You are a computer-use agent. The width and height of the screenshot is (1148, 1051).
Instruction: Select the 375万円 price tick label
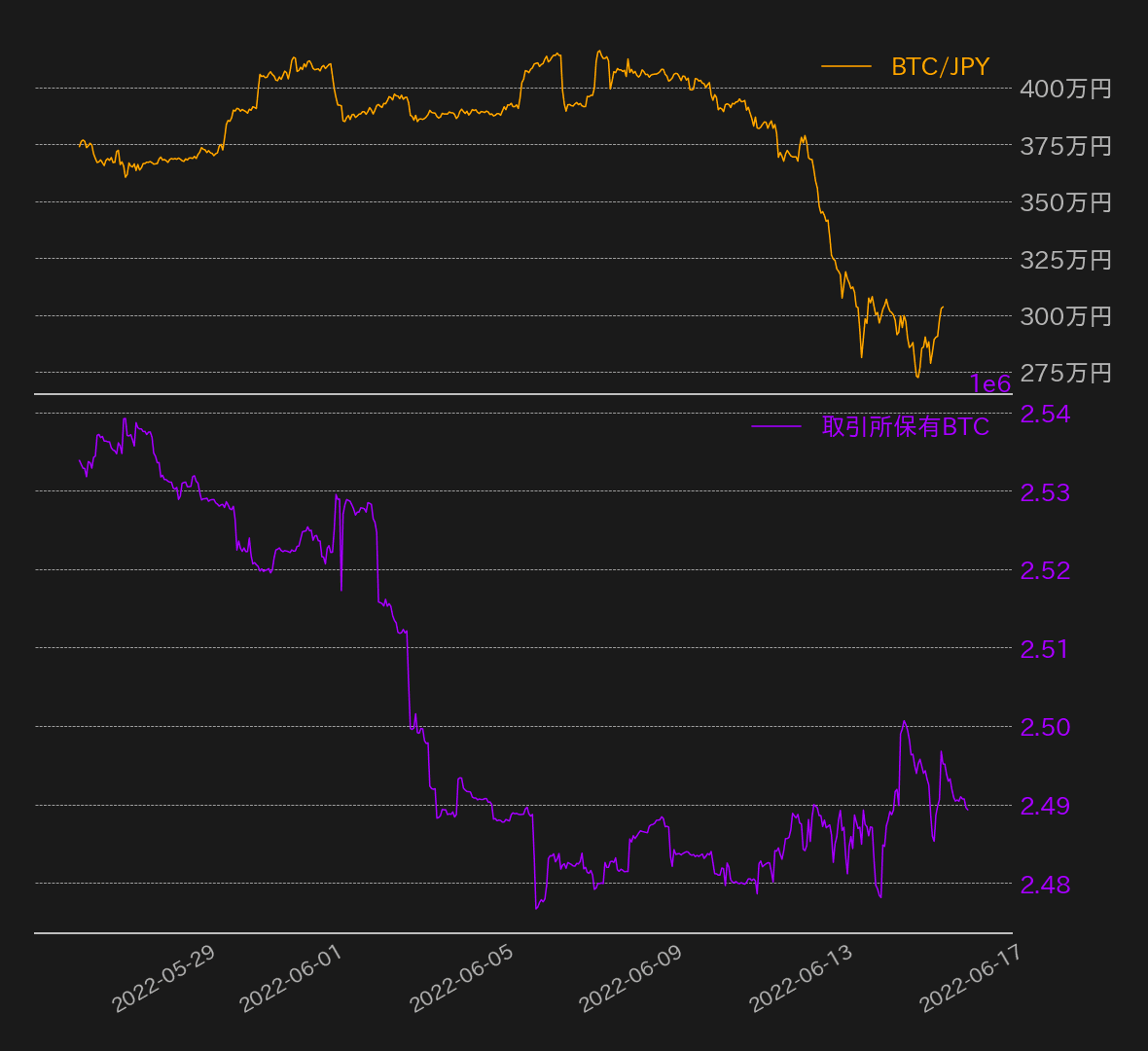1065,146
